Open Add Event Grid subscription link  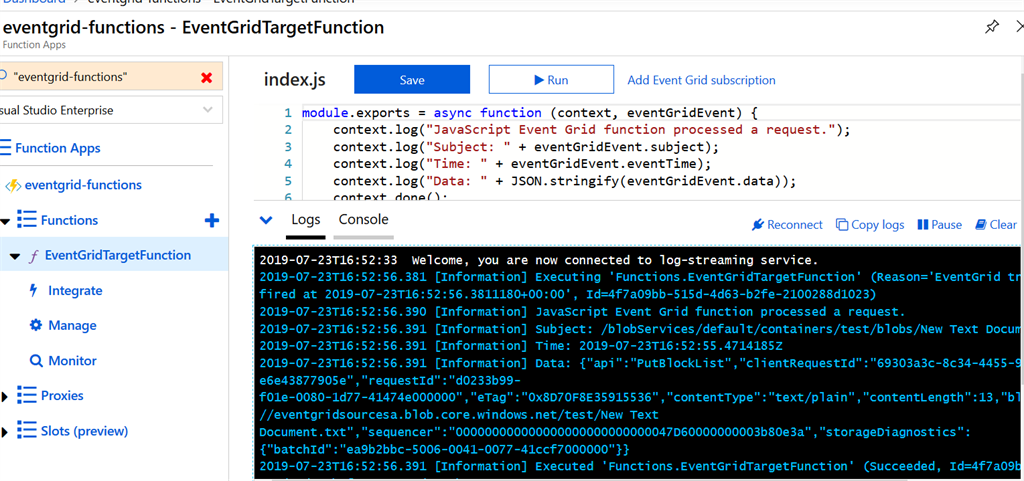(x=701, y=80)
